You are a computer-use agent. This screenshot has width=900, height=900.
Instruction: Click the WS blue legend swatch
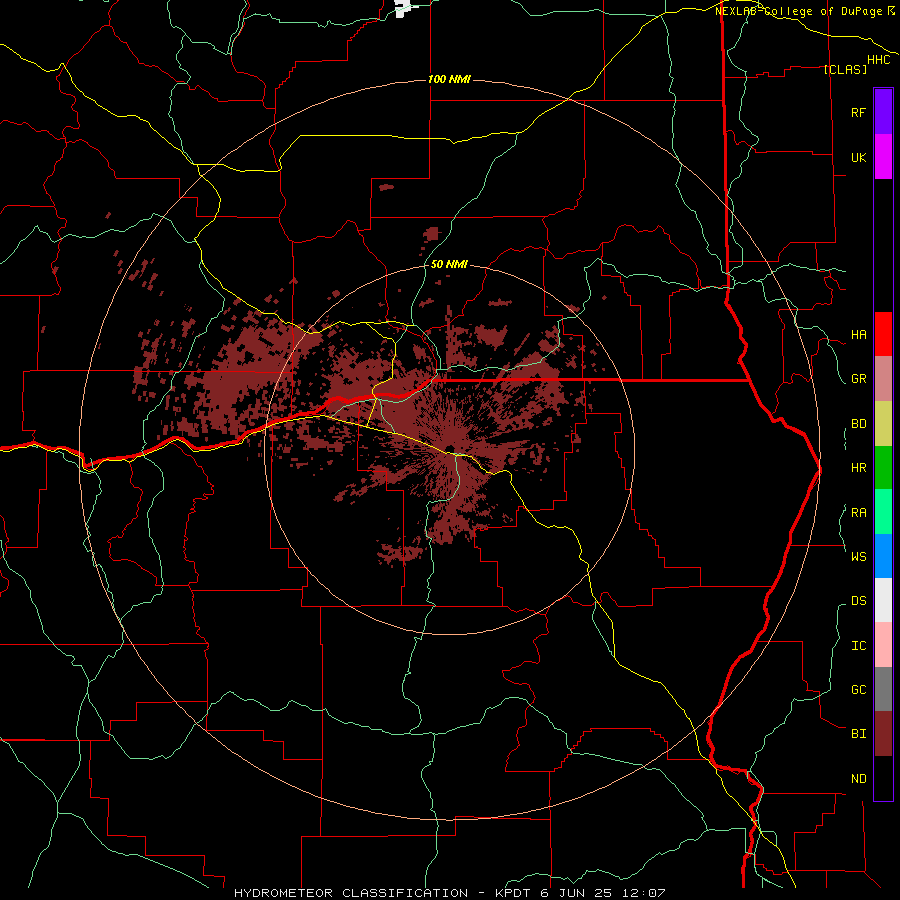click(883, 556)
